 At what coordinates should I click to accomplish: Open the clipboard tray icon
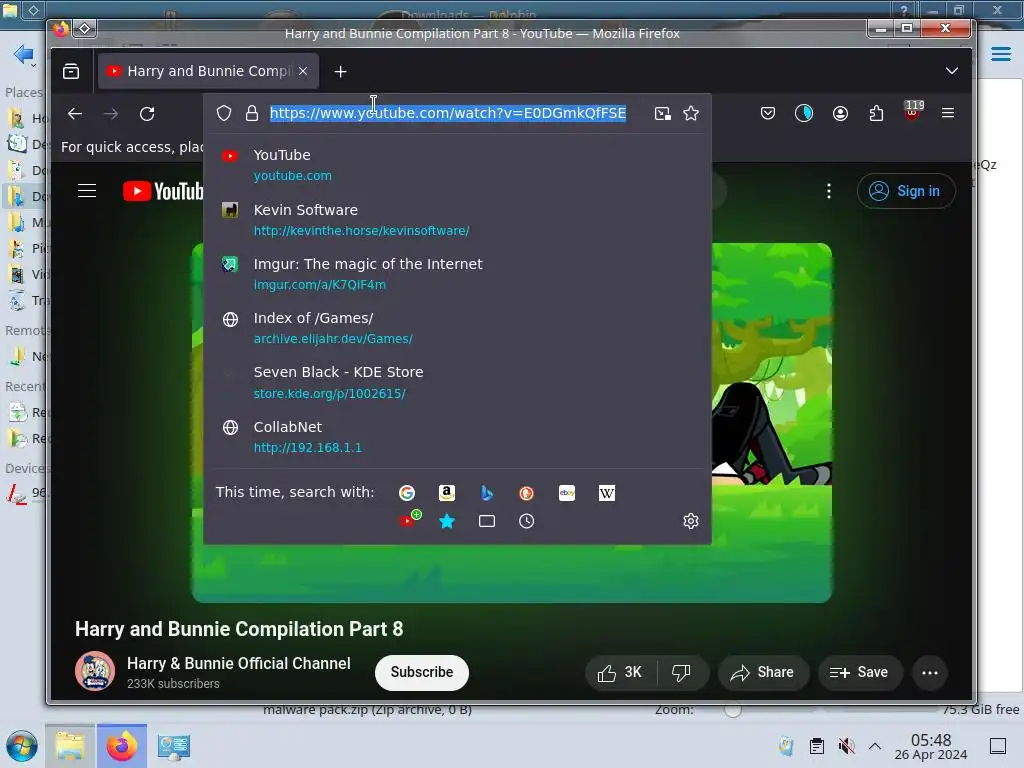(816, 746)
